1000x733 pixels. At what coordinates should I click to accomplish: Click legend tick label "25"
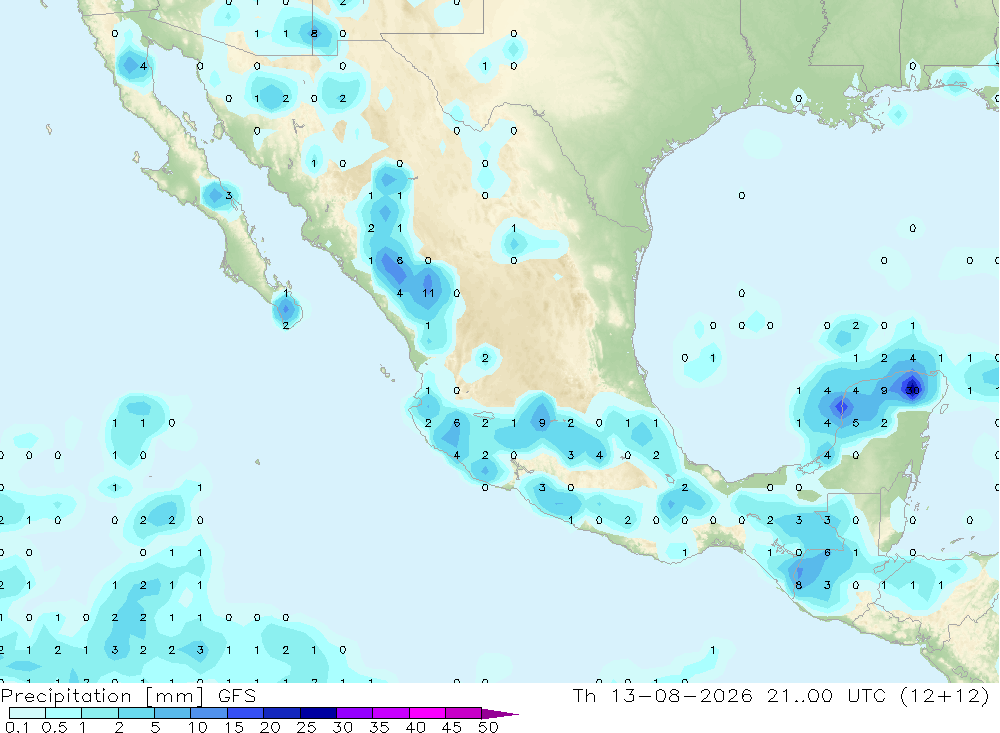[x=307, y=727]
